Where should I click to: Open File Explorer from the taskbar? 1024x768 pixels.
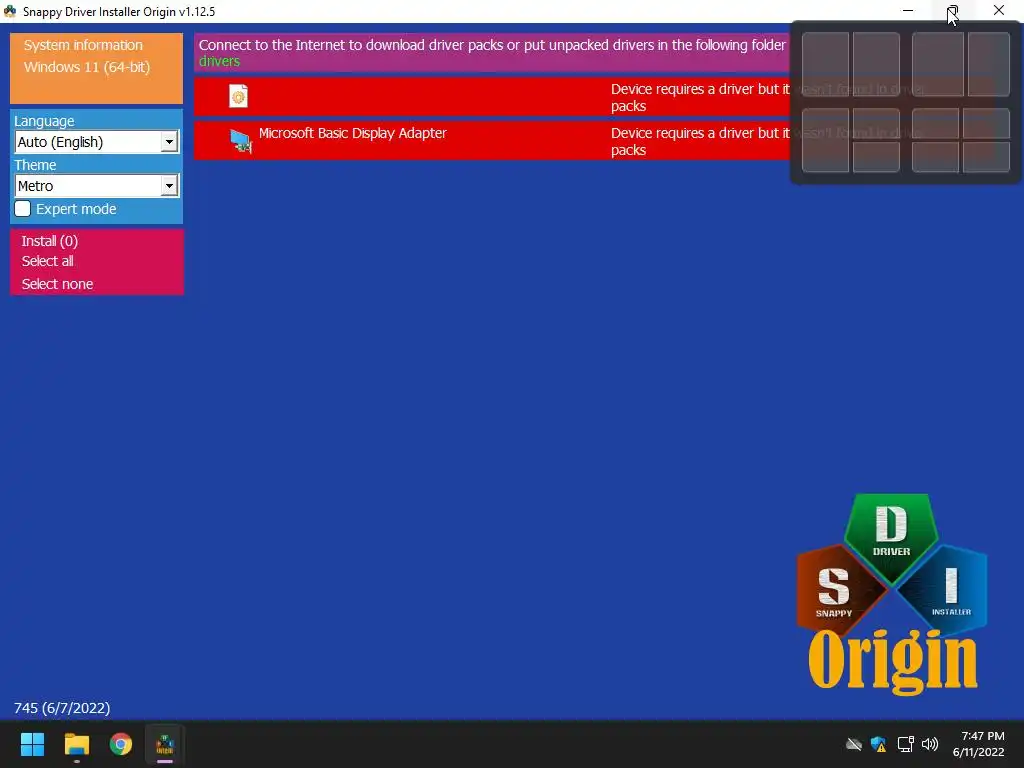click(76, 744)
